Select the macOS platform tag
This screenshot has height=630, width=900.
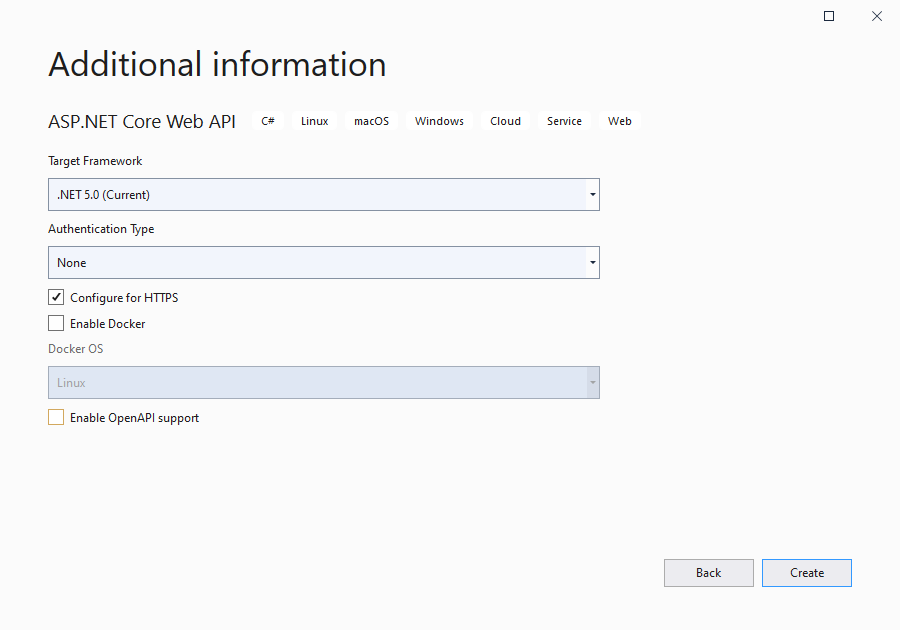click(x=371, y=121)
